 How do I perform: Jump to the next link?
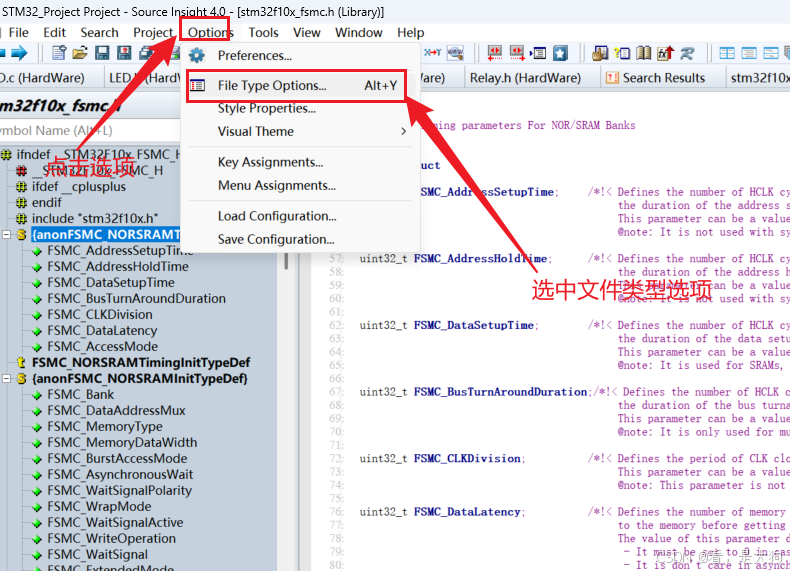pos(517,53)
